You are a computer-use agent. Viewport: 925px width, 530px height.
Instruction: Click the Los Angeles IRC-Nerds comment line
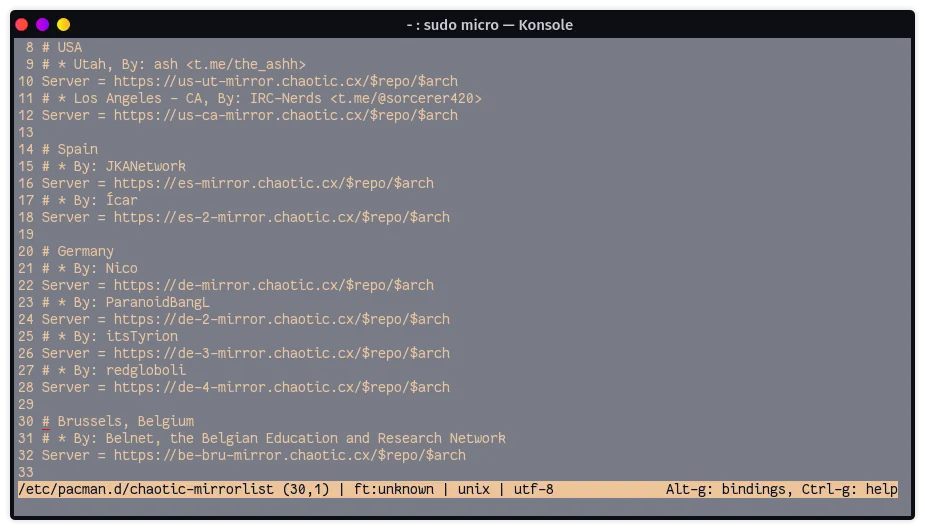(261, 99)
